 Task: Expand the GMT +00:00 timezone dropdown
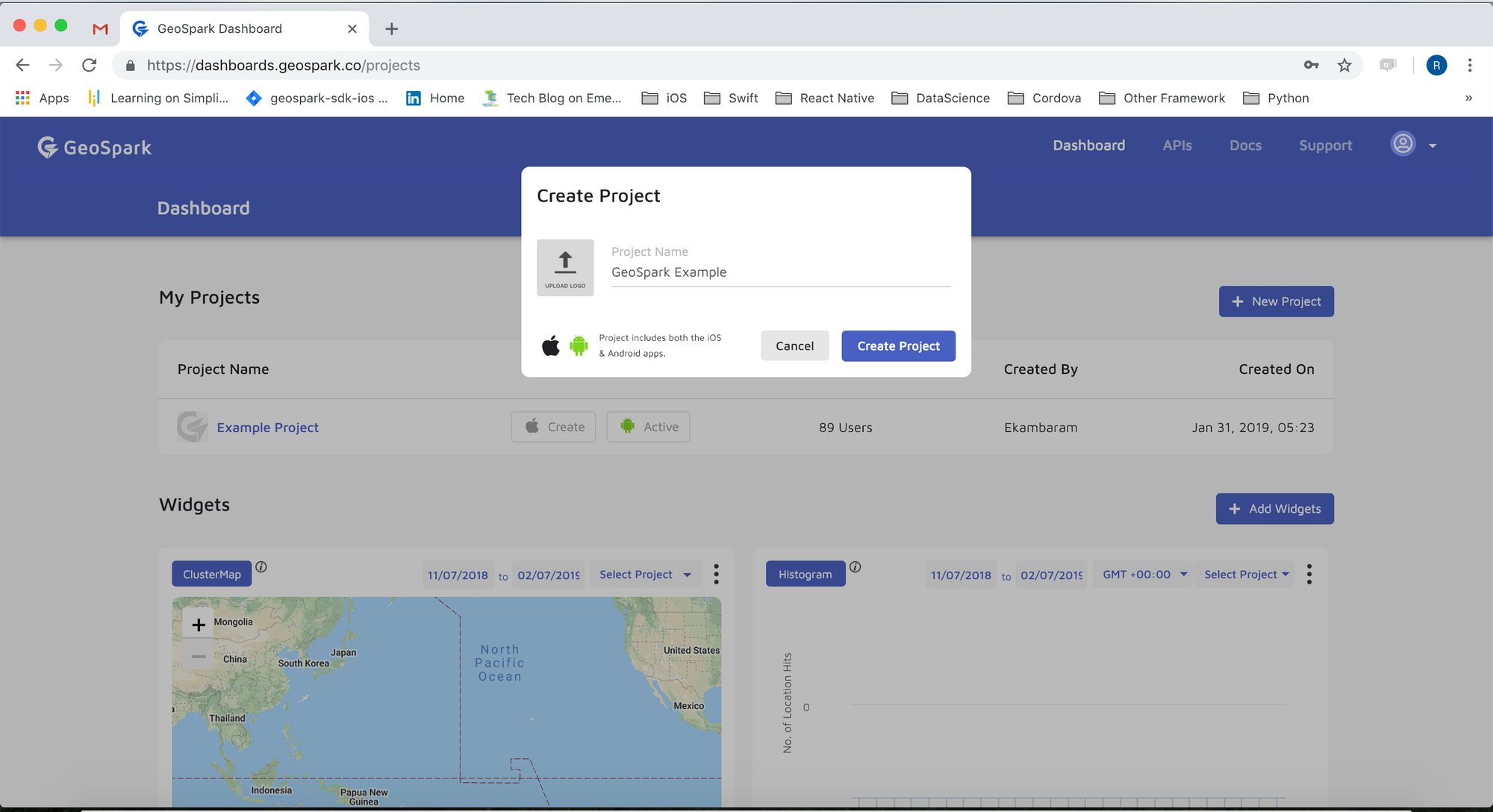pyautogui.click(x=1143, y=574)
